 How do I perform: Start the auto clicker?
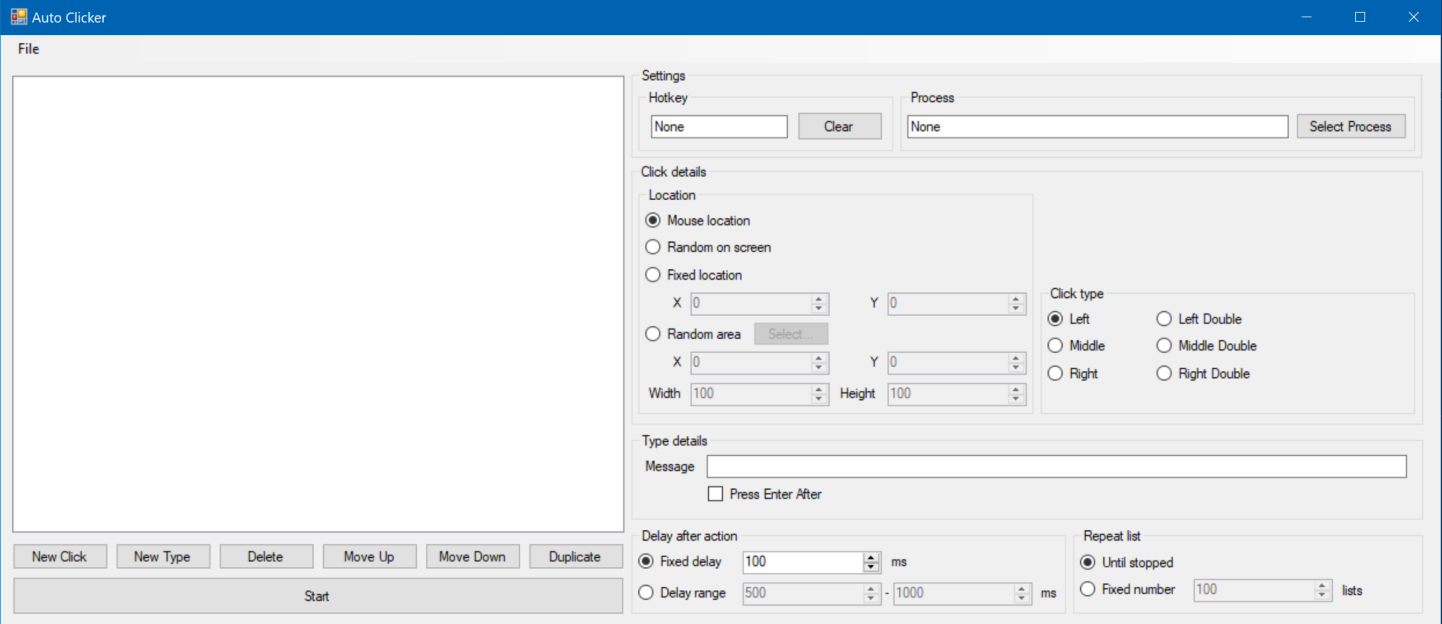316,595
